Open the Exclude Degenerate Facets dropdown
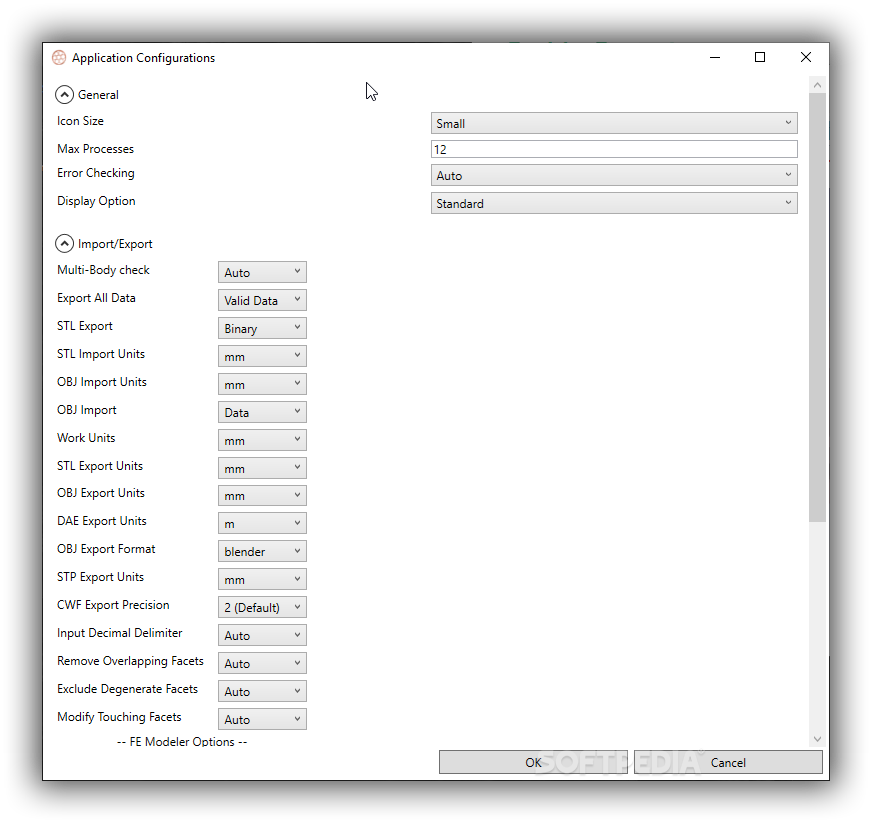The height and width of the screenshot is (823, 872). pyautogui.click(x=262, y=691)
